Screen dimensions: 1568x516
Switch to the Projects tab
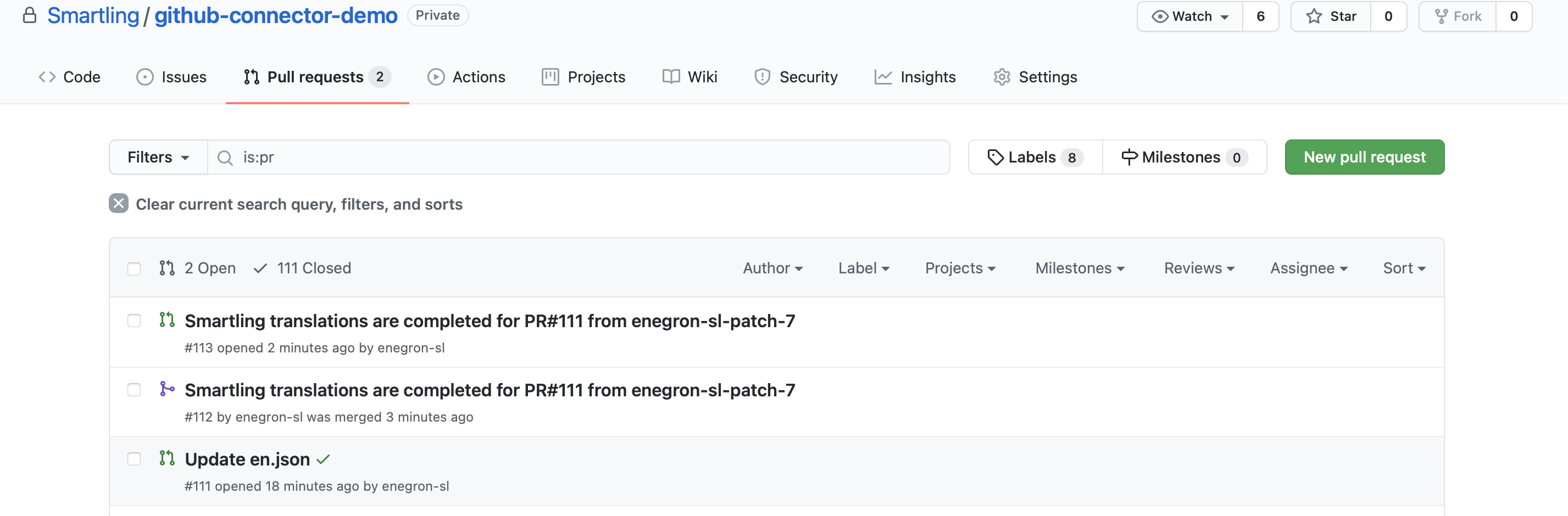583,77
